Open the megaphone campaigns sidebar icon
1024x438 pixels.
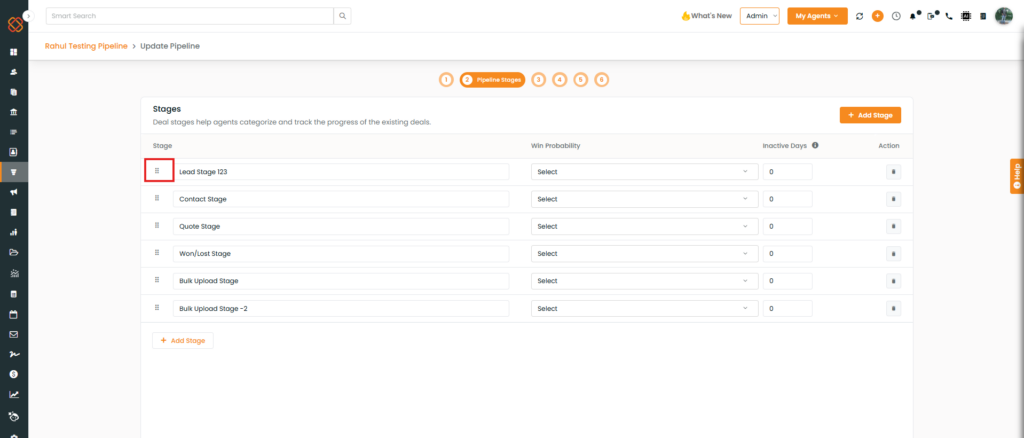pyautogui.click(x=14, y=192)
